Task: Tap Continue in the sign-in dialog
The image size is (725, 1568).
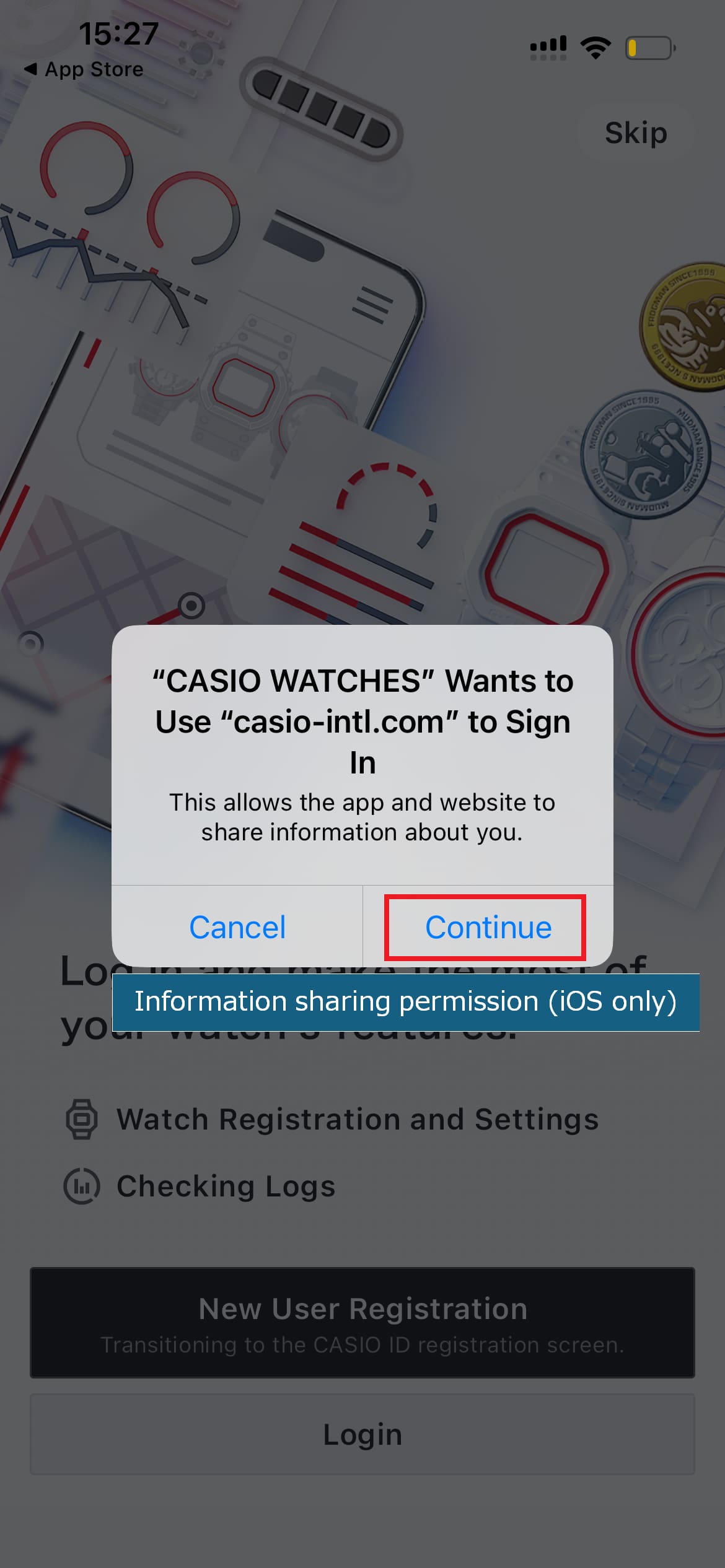Action: pyautogui.click(x=488, y=927)
